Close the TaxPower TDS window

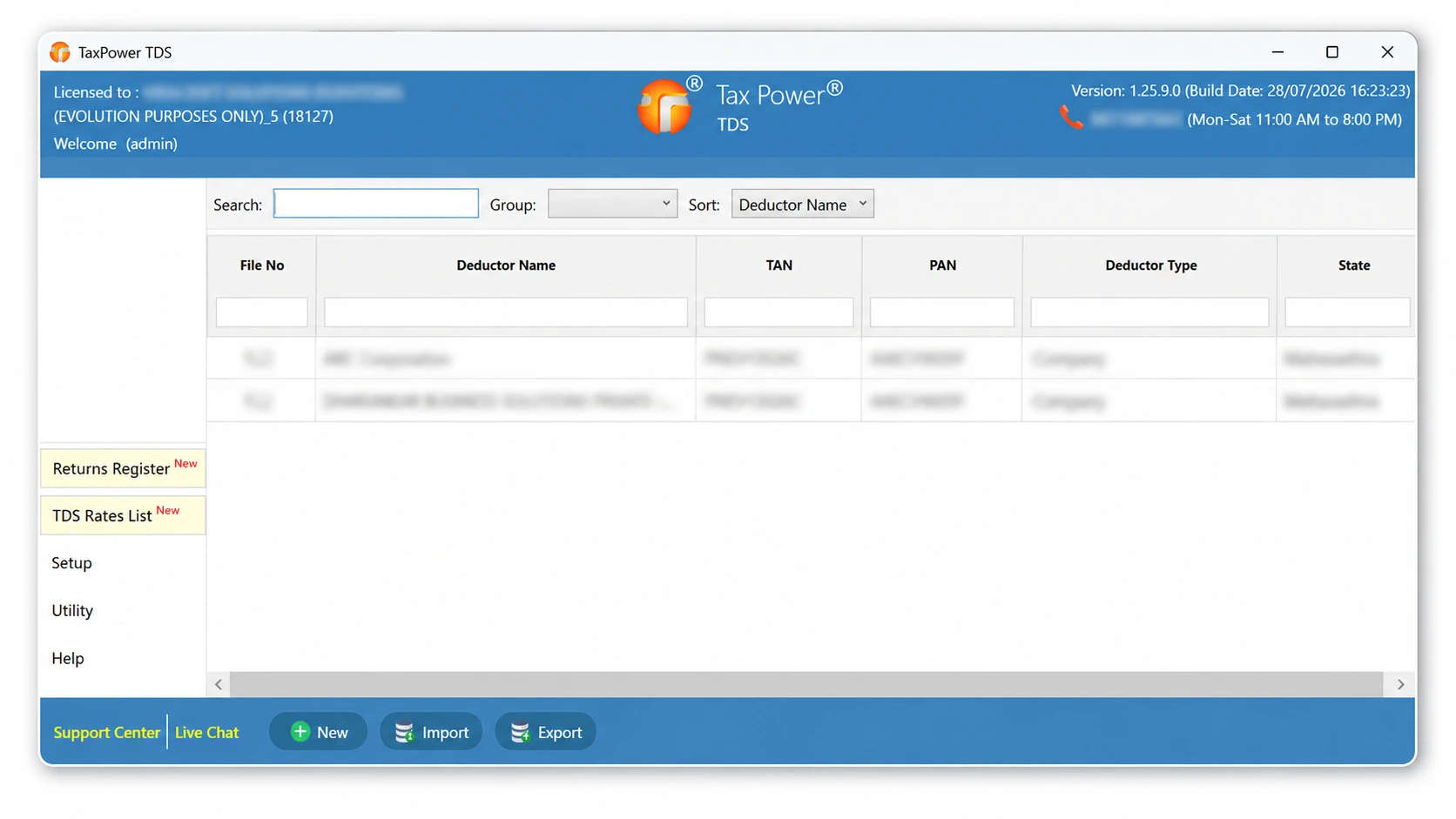1387,52
